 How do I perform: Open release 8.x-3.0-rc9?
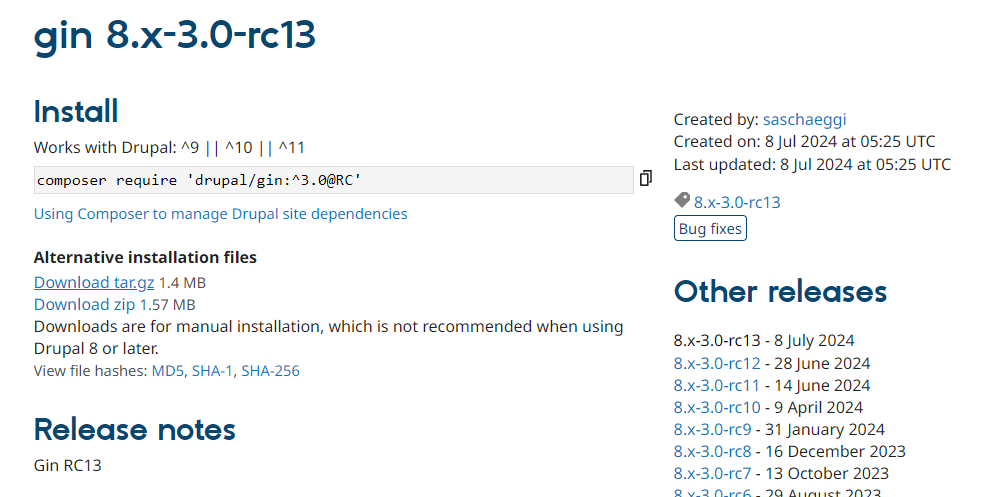(x=712, y=430)
